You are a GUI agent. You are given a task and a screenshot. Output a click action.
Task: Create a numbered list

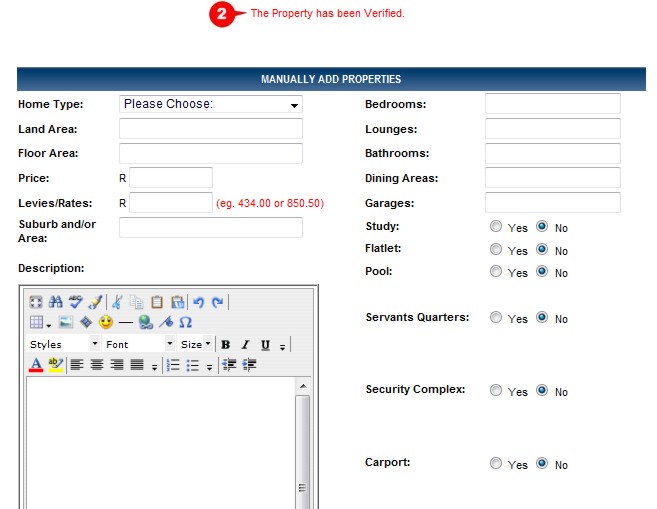click(x=173, y=365)
